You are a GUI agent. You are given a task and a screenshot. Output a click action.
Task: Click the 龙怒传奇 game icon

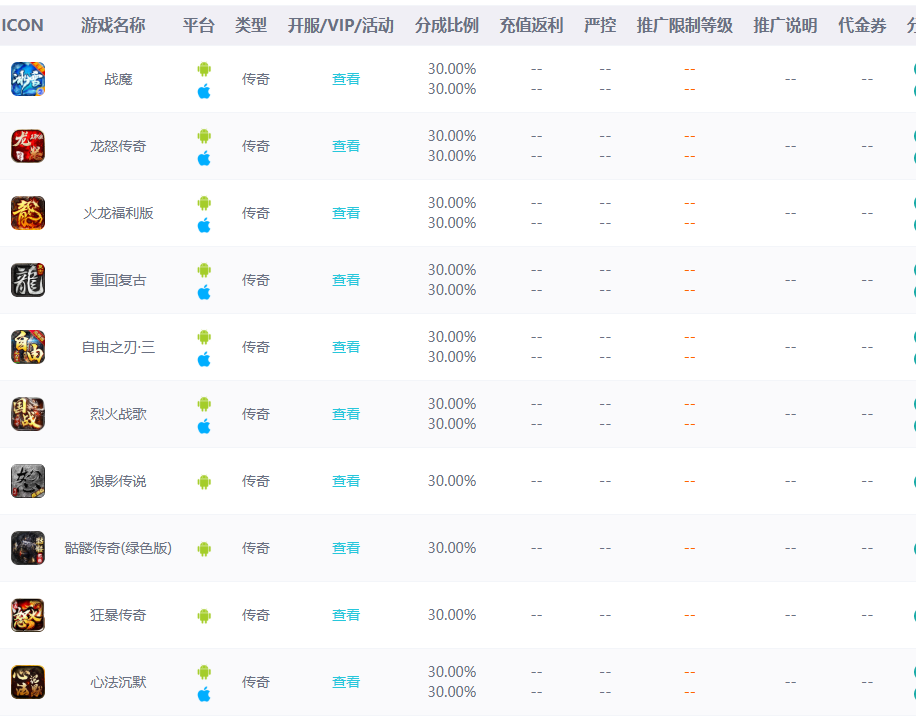28,146
